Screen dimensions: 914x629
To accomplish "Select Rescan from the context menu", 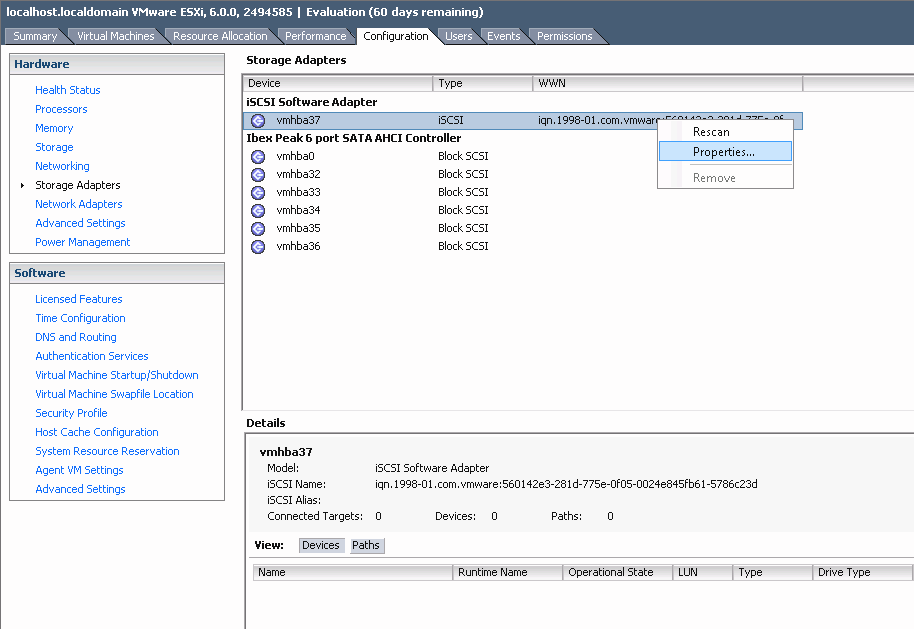I will [x=711, y=132].
